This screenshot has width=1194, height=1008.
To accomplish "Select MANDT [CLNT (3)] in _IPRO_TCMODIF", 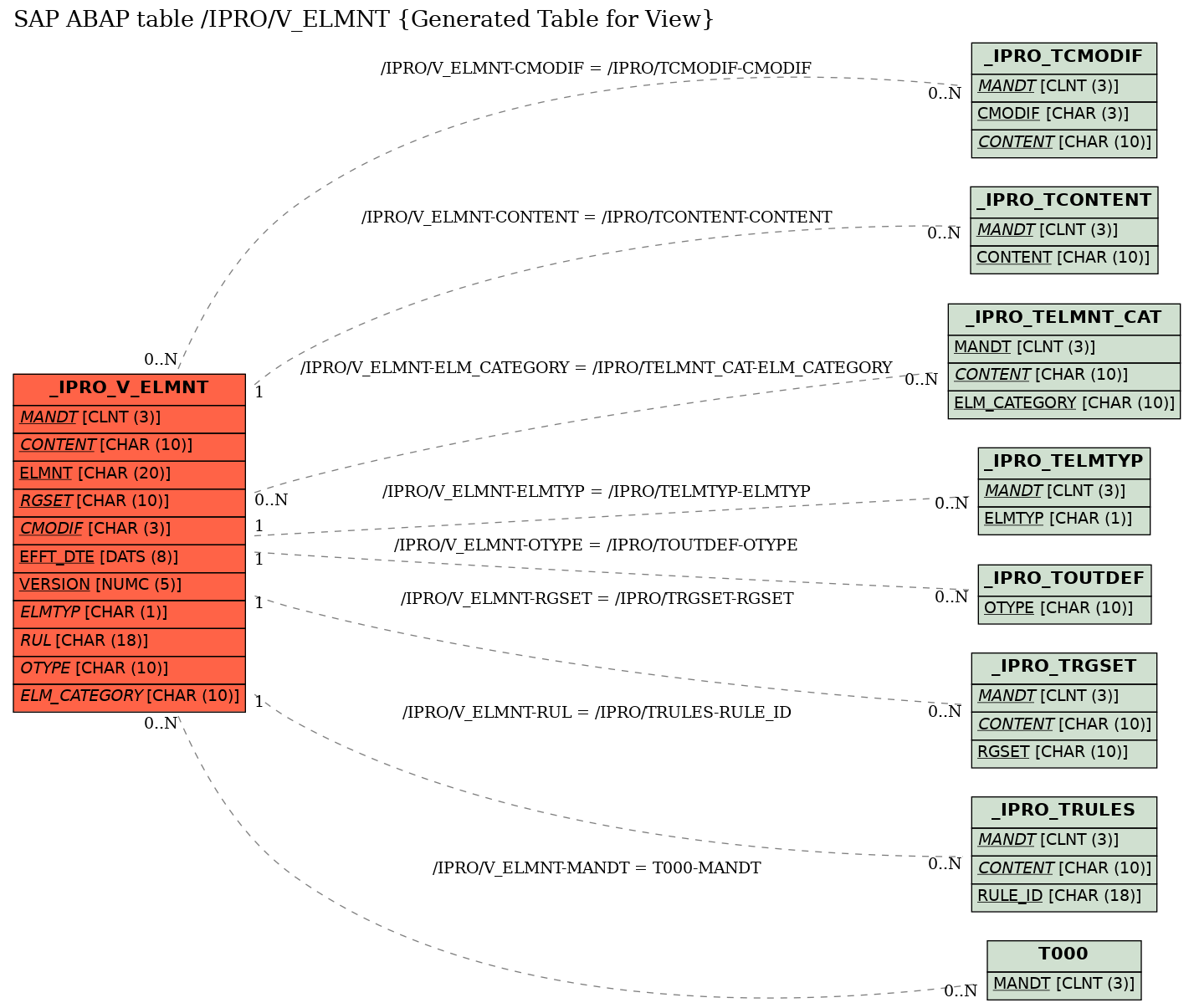I will point(1064,87).
